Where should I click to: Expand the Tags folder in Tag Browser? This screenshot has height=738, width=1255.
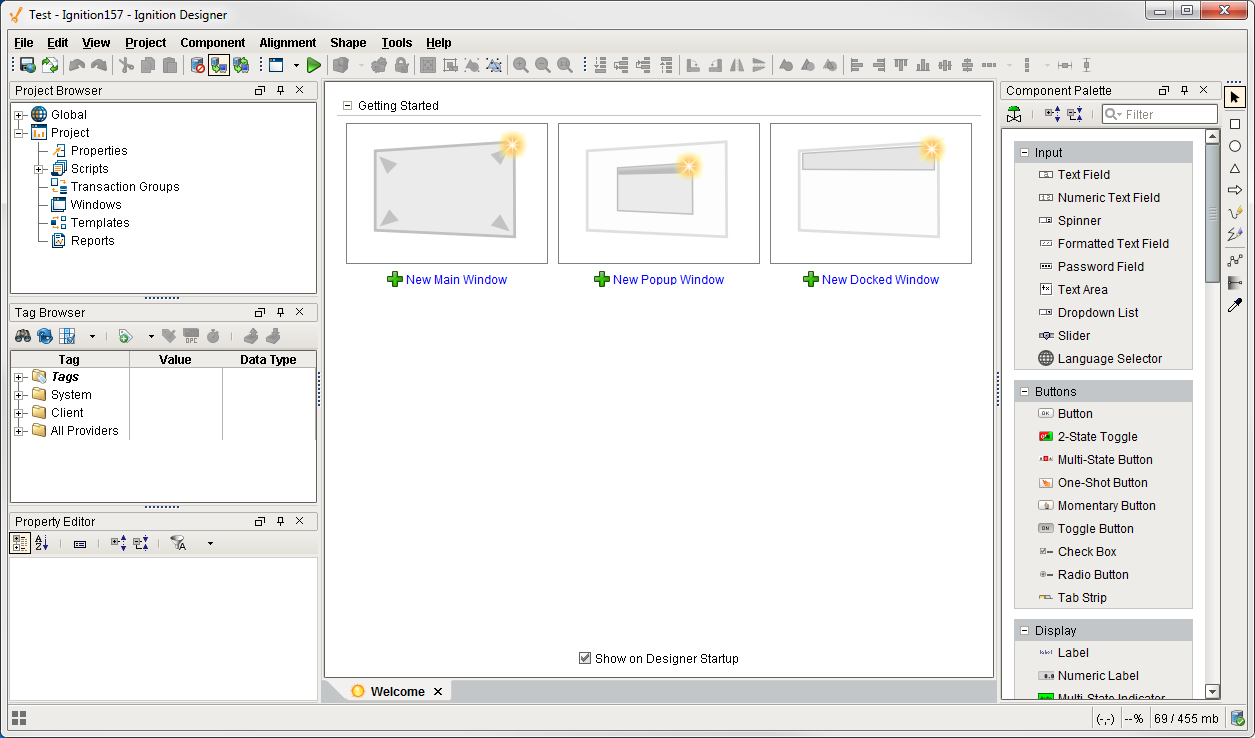point(20,376)
